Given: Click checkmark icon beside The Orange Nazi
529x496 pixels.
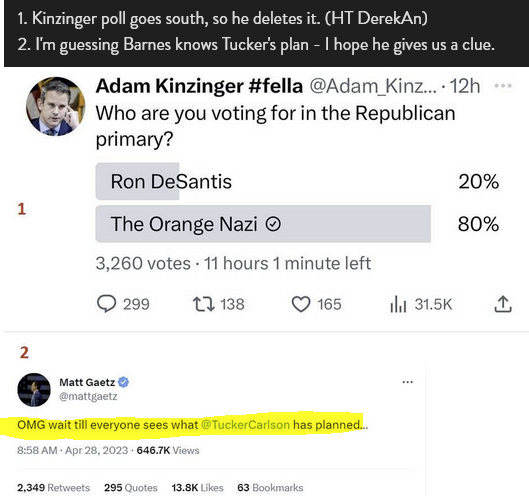Looking at the screenshot, I should (x=273, y=224).
